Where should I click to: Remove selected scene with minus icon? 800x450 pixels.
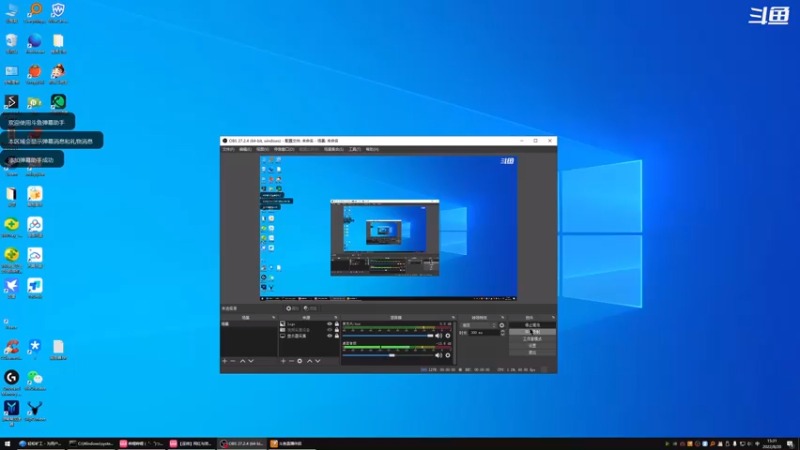pos(233,361)
